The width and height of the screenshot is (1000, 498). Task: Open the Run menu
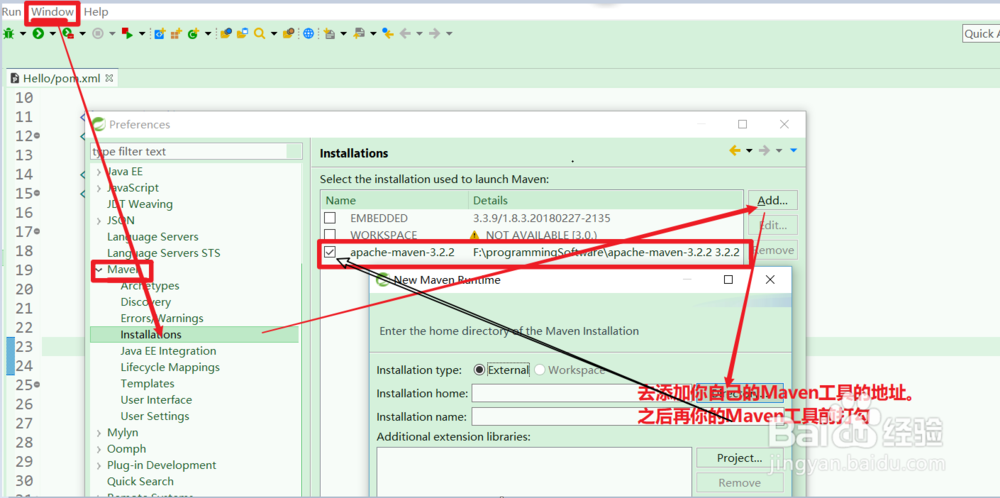(x=11, y=11)
